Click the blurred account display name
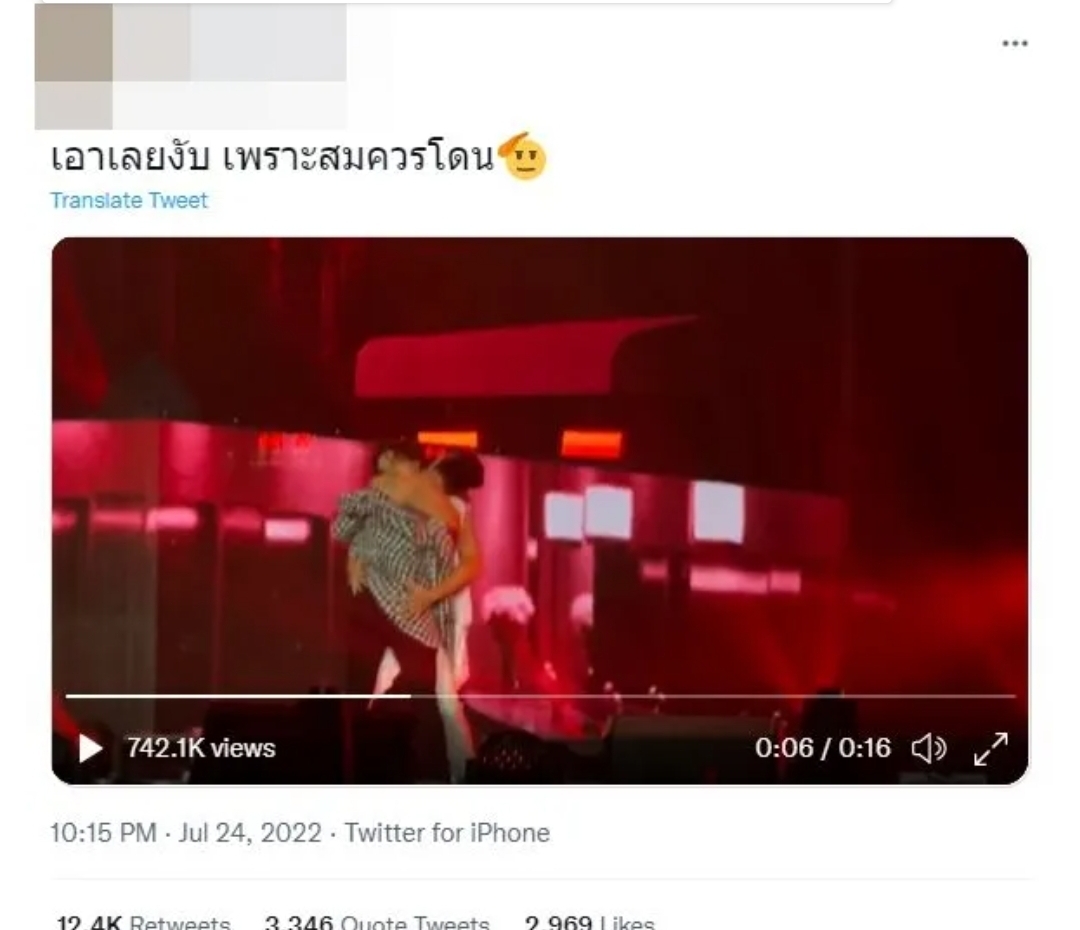This screenshot has height=930, width=1080. 229,43
